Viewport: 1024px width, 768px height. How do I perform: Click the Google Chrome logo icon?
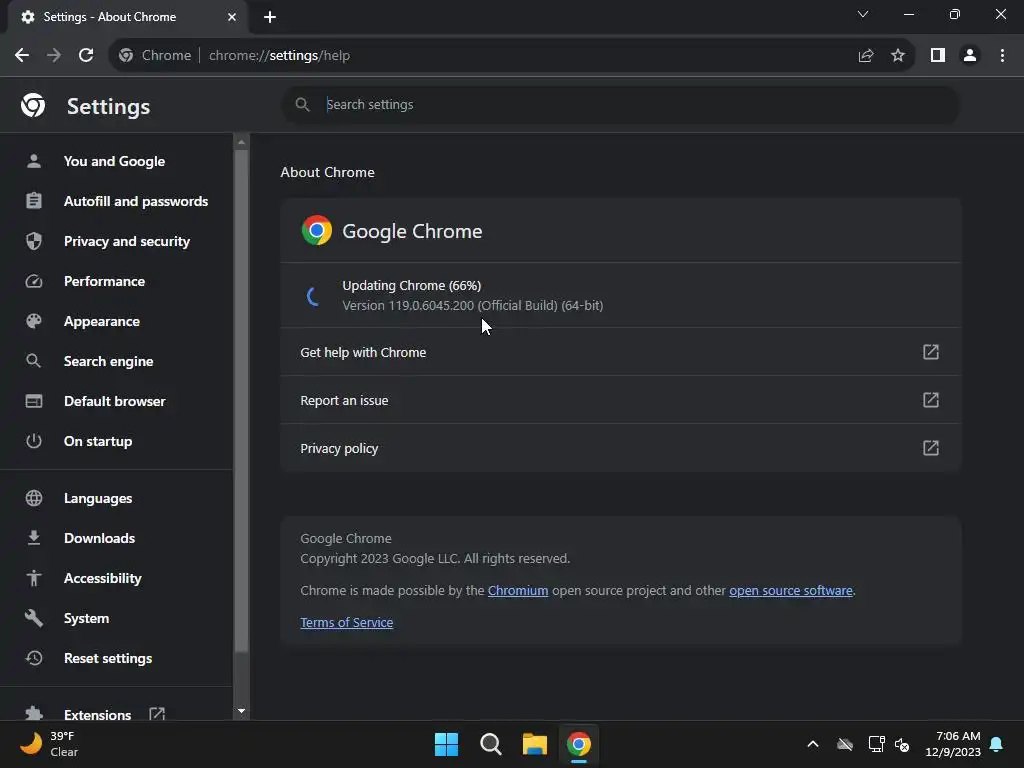[317, 231]
